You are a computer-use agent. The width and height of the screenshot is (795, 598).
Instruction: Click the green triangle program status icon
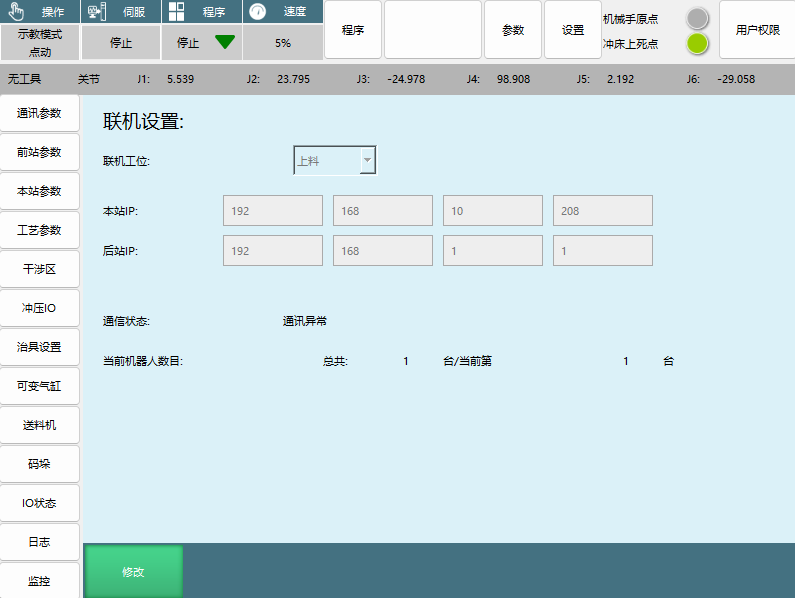[x=225, y=43]
